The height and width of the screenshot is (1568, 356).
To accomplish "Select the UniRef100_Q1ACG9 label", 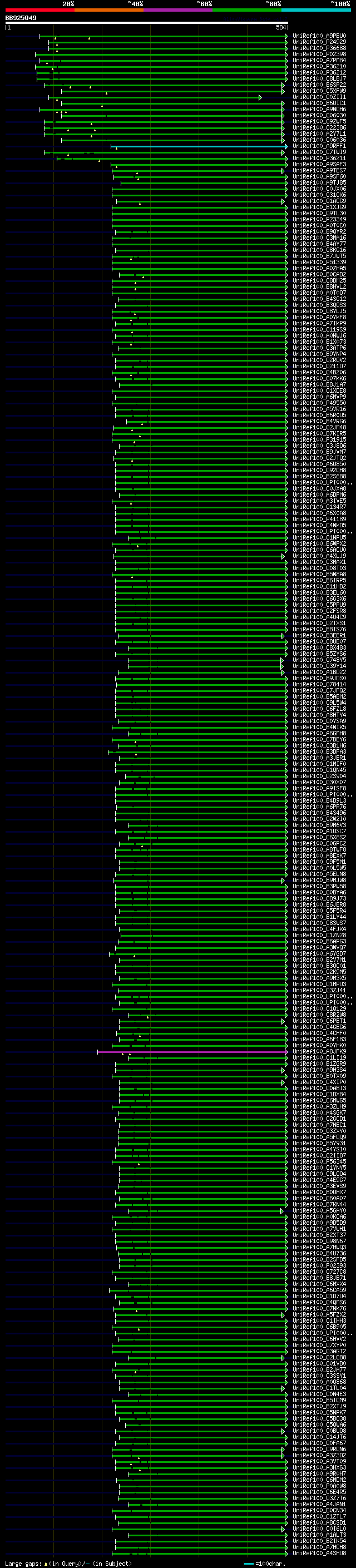I will tap(319, 201).
